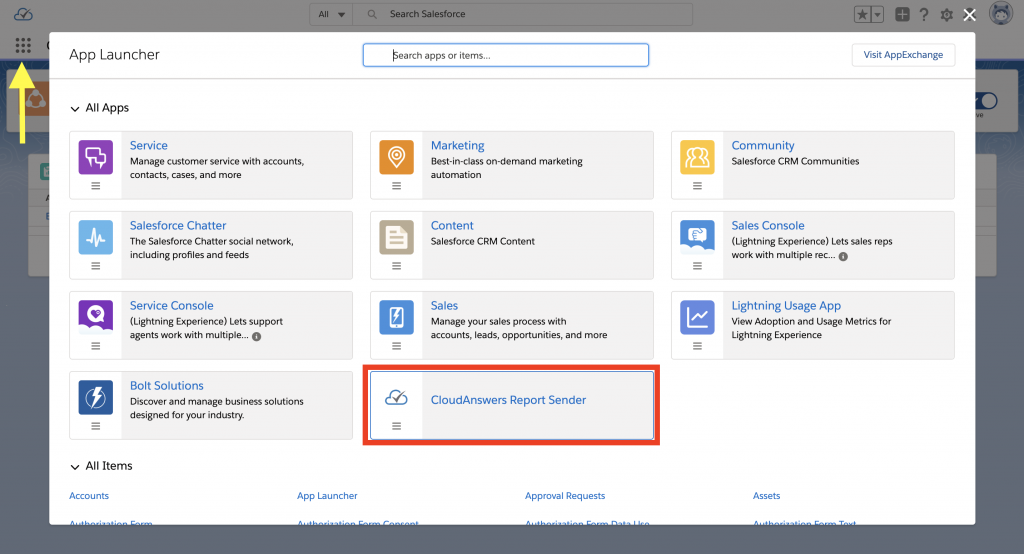Click the drag handle under Community icon

(x=697, y=186)
